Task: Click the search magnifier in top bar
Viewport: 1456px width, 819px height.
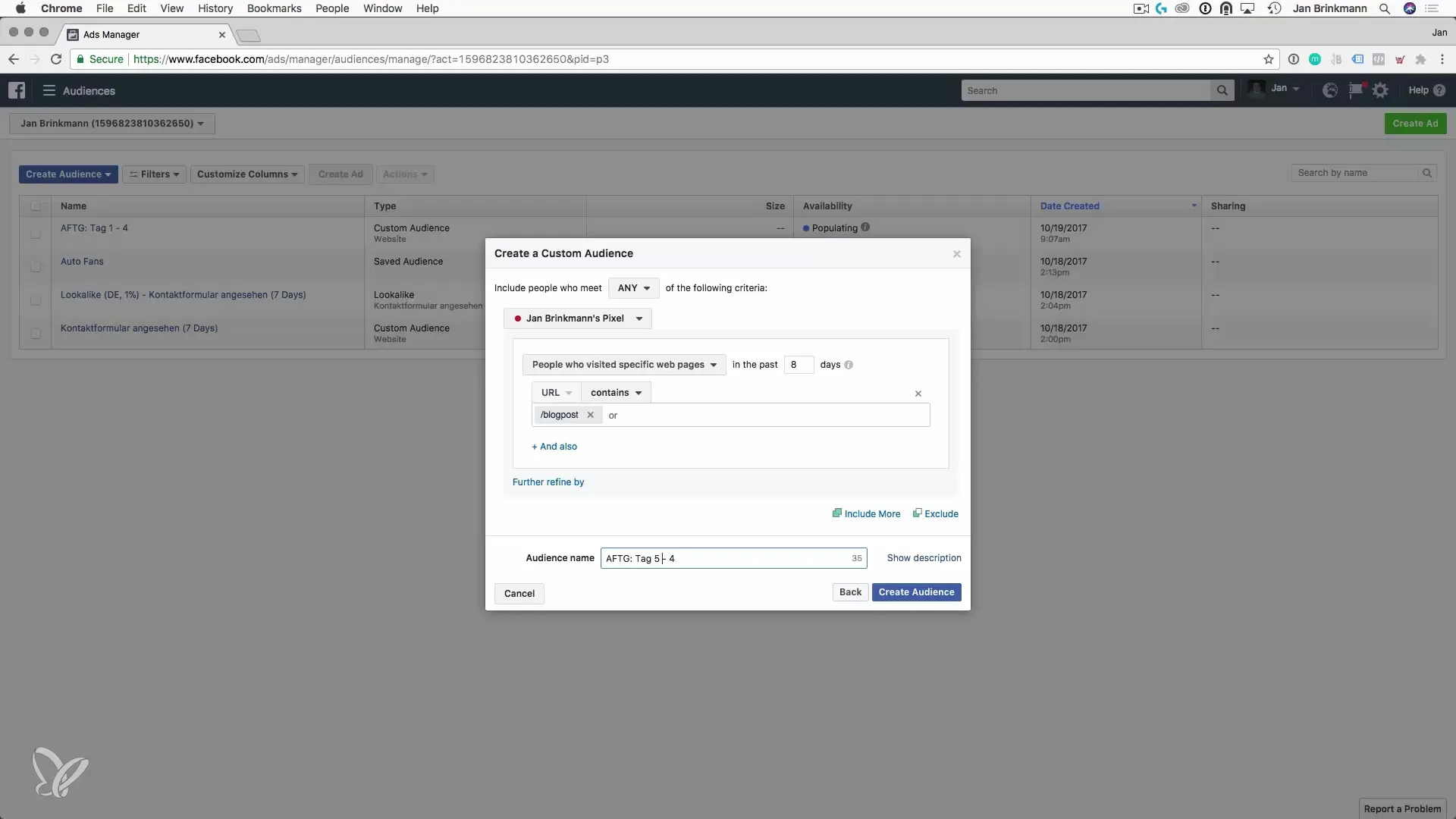Action: click(1222, 90)
